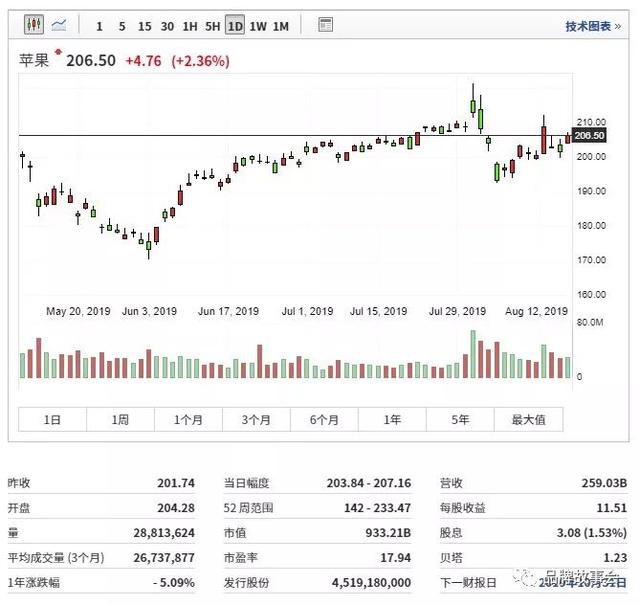Select the 5 minute interval
Image resolution: width=640 pixels, height=605 pixels.
122,27
